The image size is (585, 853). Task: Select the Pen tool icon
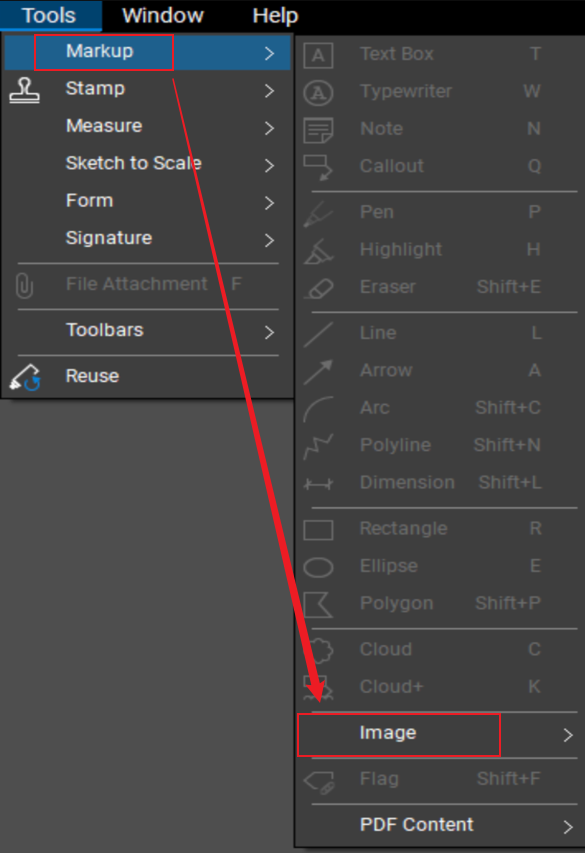[x=319, y=212]
